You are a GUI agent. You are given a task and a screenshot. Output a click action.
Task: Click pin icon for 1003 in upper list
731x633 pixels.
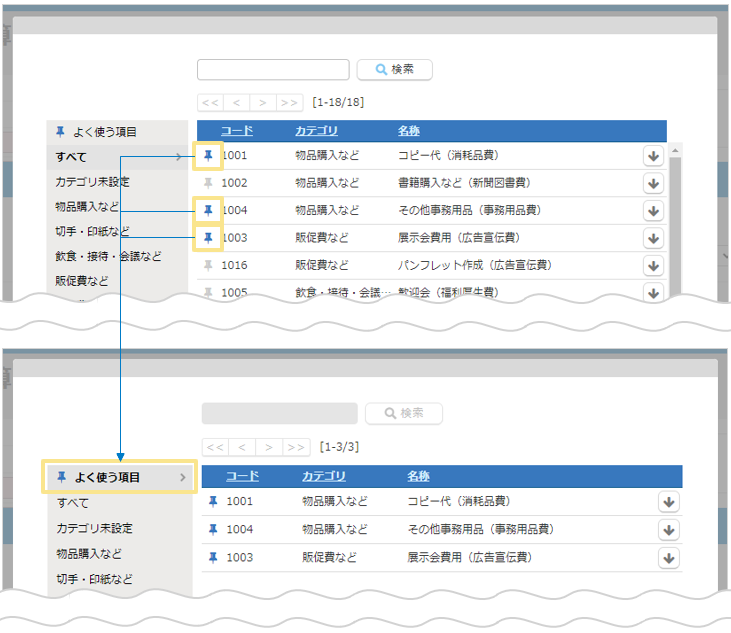208,238
